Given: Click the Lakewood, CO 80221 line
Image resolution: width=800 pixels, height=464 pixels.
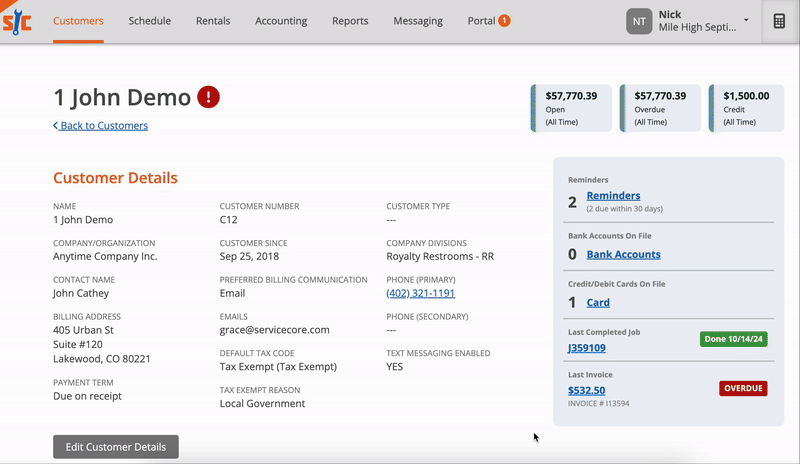Looking at the screenshot, I should coord(102,359).
